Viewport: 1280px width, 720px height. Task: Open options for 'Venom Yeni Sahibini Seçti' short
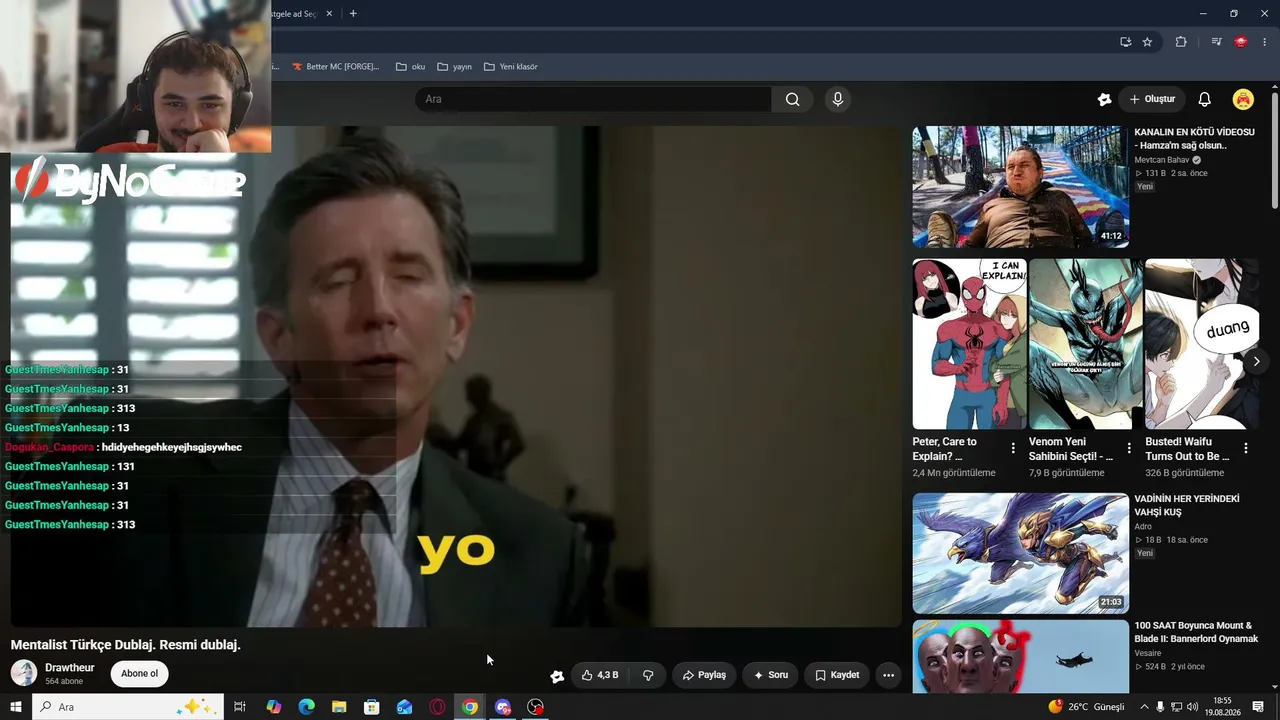[x=1129, y=448]
